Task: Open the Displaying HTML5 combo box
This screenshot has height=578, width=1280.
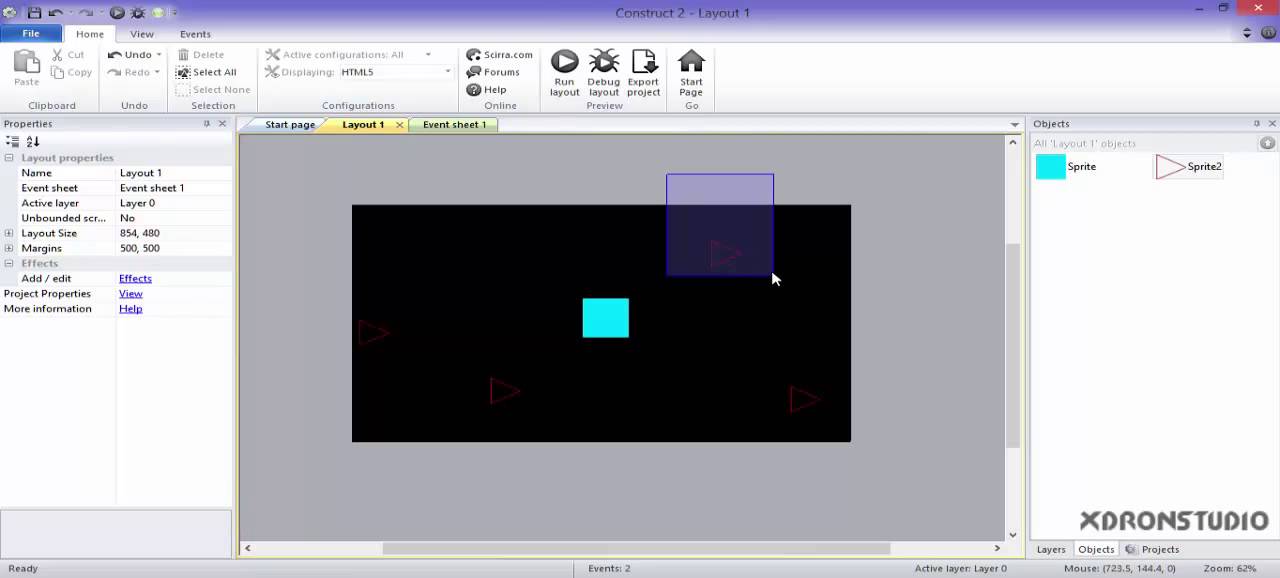Action: [x=395, y=72]
